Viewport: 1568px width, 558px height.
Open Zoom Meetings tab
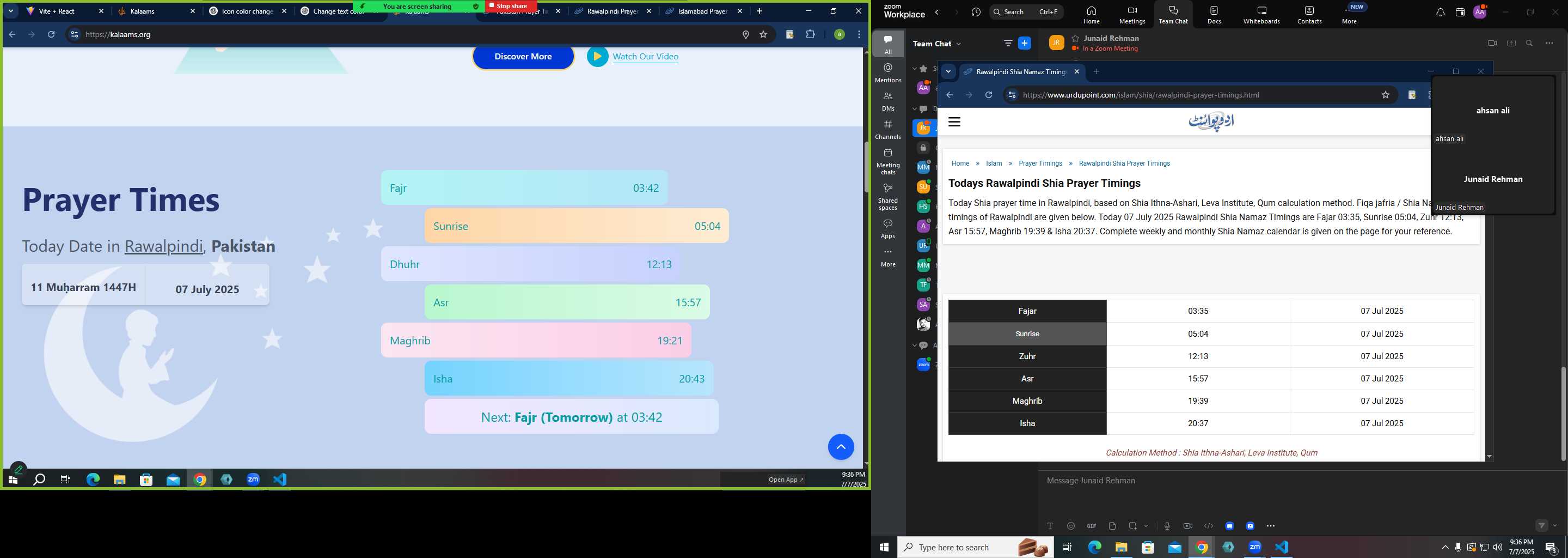[x=1132, y=15]
